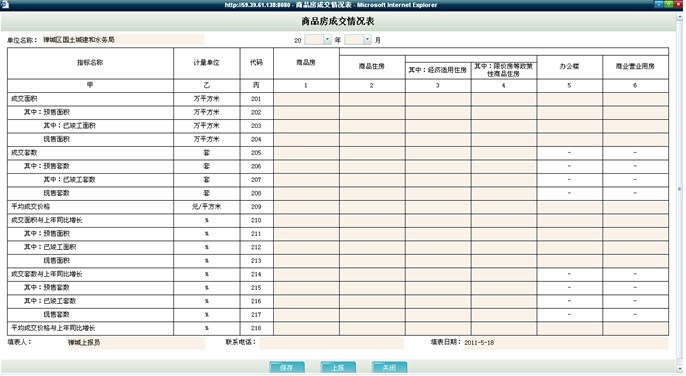Click the 关闭 close button at bottom
The width and height of the screenshot is (686, 376).
pyautogui.click(x=389, y=368)
